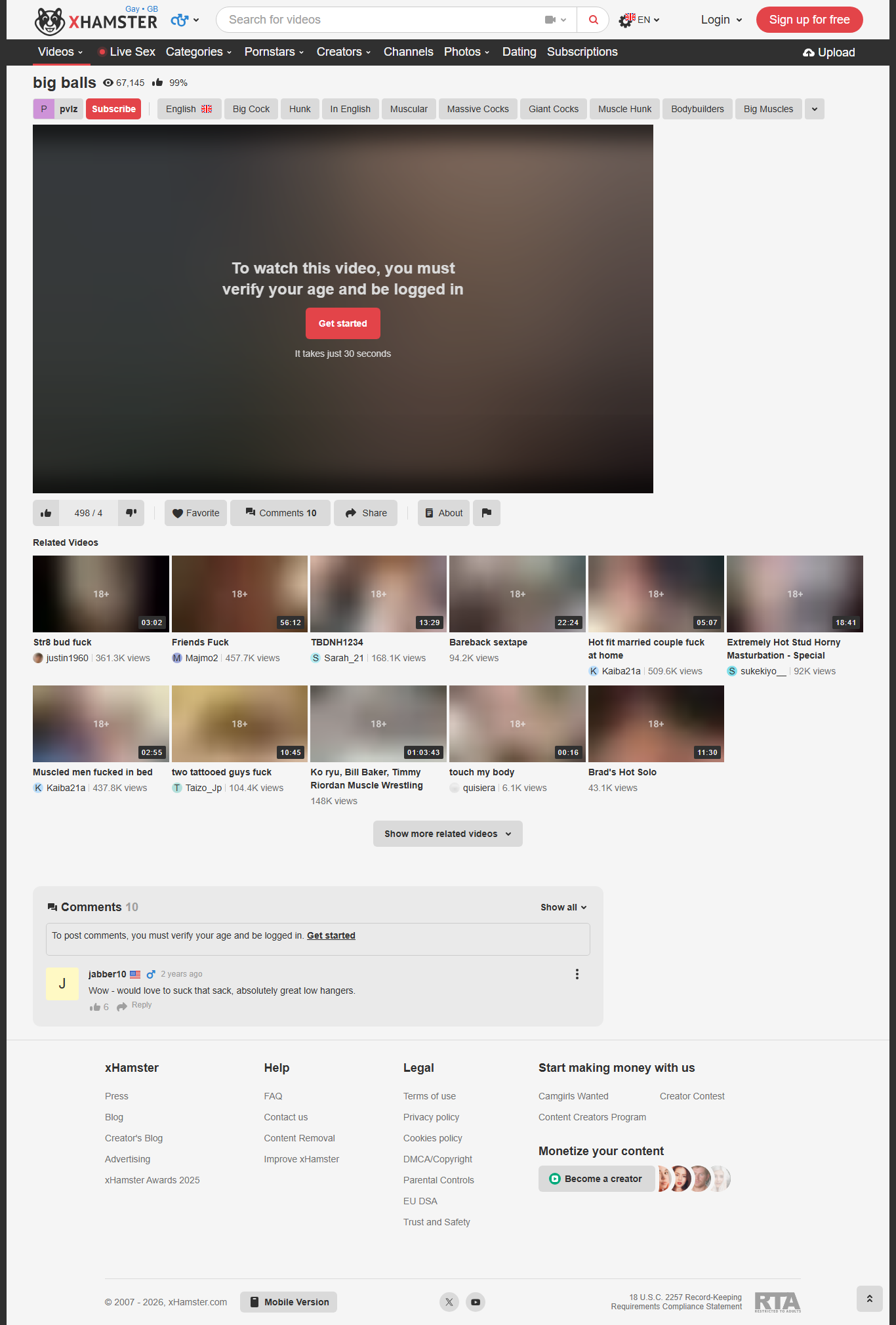Screen dimensions: 896x1325
Task: Expand more tags chevron
Action: point(815,109)
